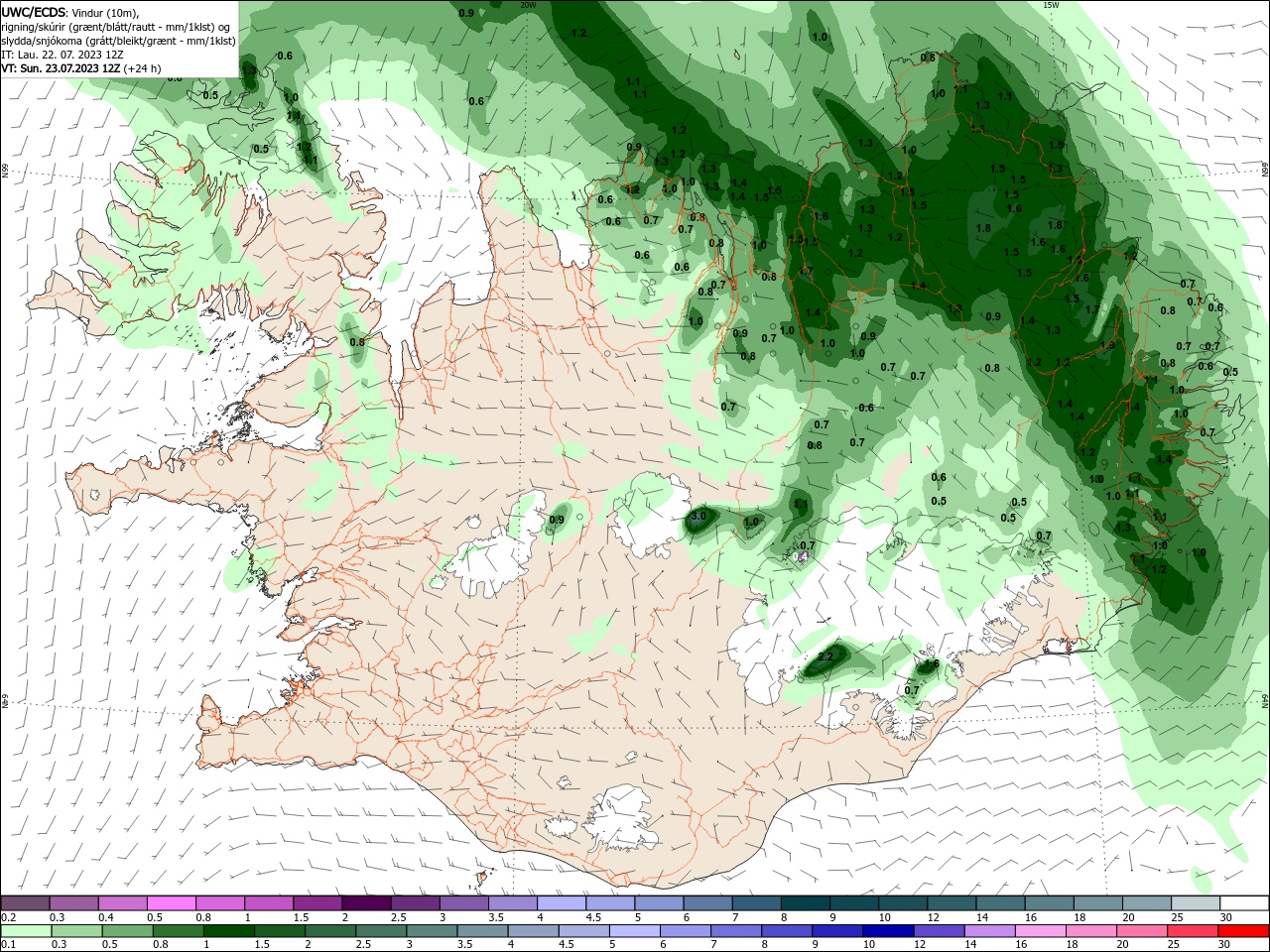Viewport: 1270px width, 952px height.
Task: Select the snow legend swatch between 0.2 and 0.3
Action: (x=26, y=903)
